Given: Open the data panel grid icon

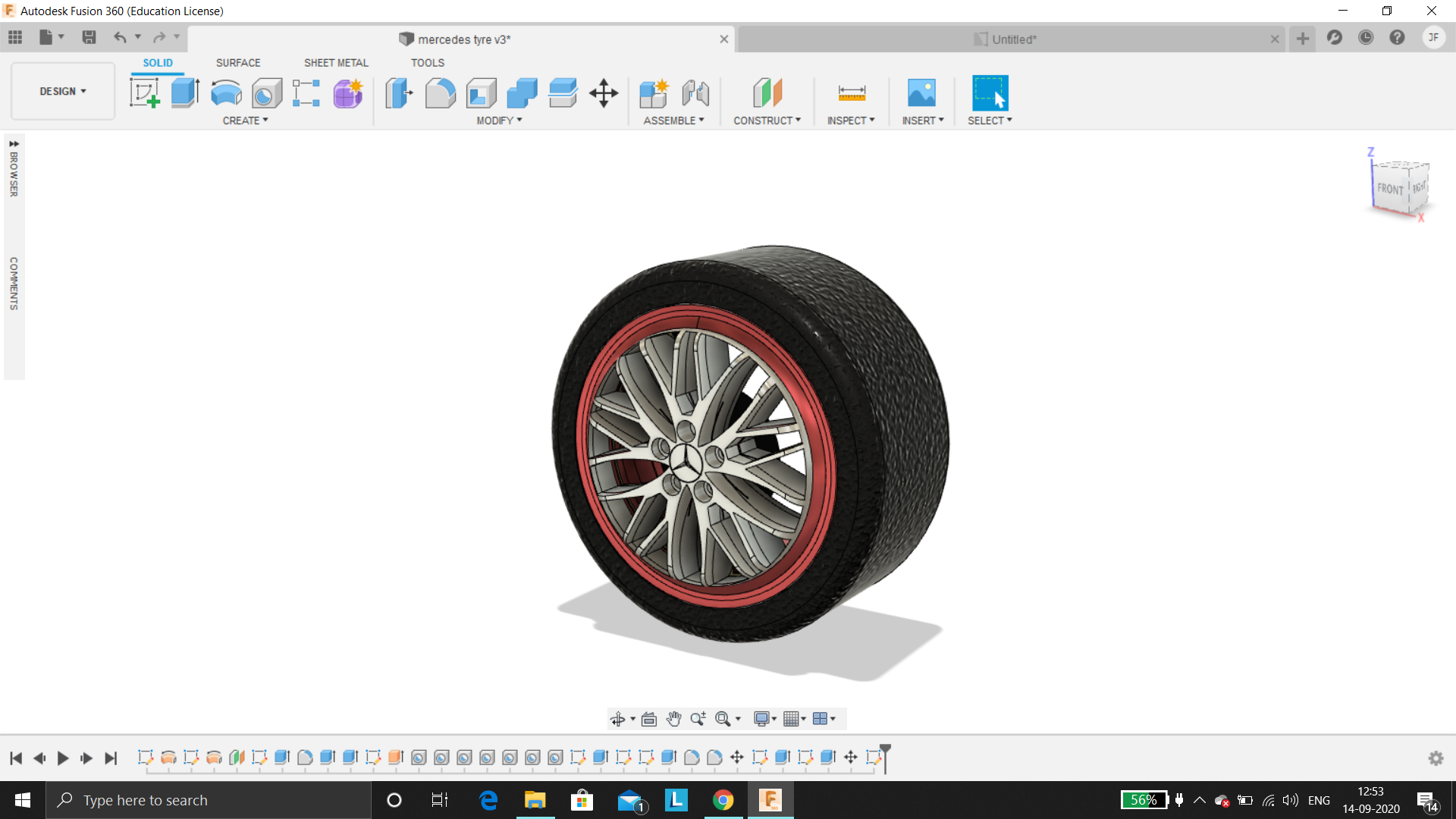Looking at the screenshot, I should click(15, 37).
